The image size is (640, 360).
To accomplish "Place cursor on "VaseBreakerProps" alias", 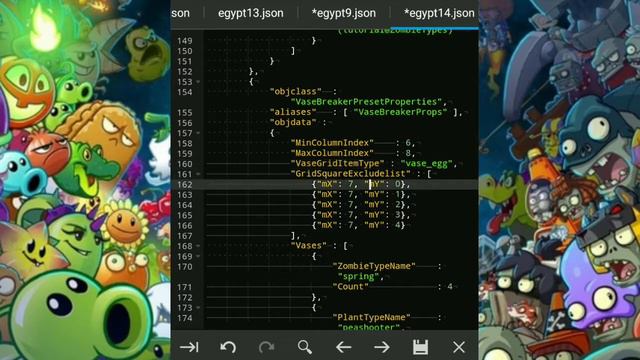I will [400, 112].
